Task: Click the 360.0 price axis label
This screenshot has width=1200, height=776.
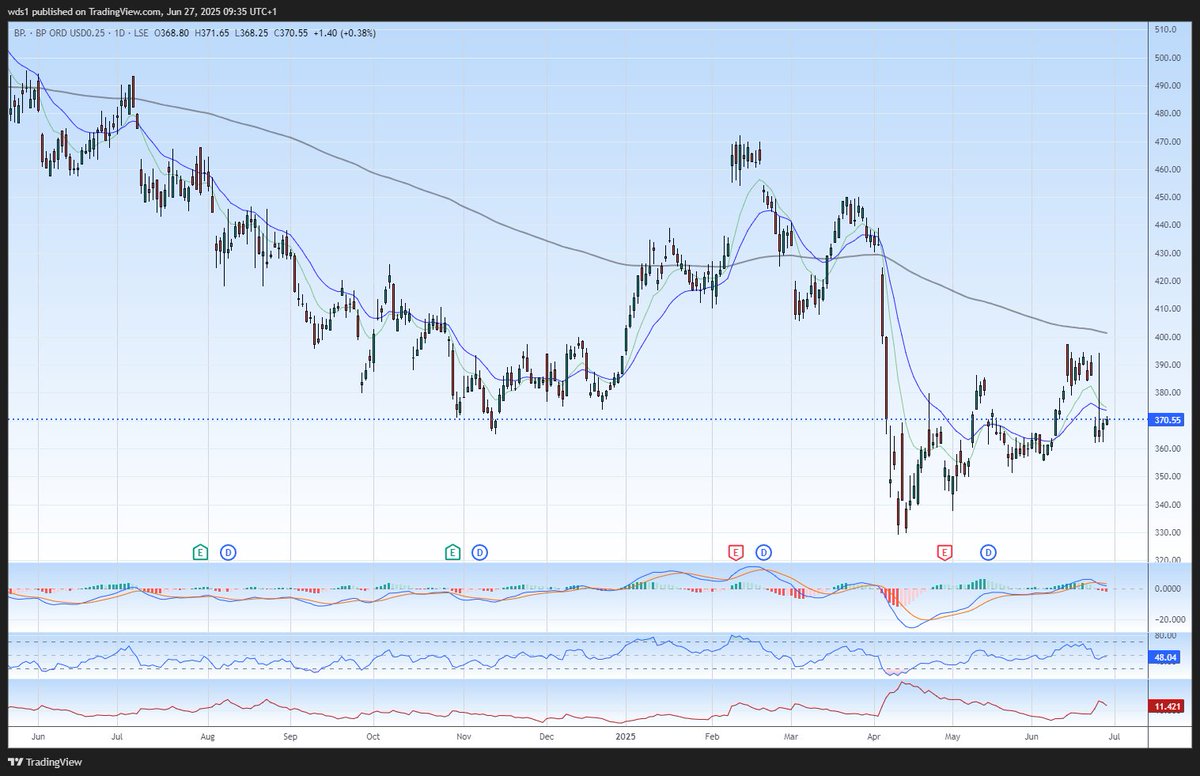Action: click(x=1166, y=449)
